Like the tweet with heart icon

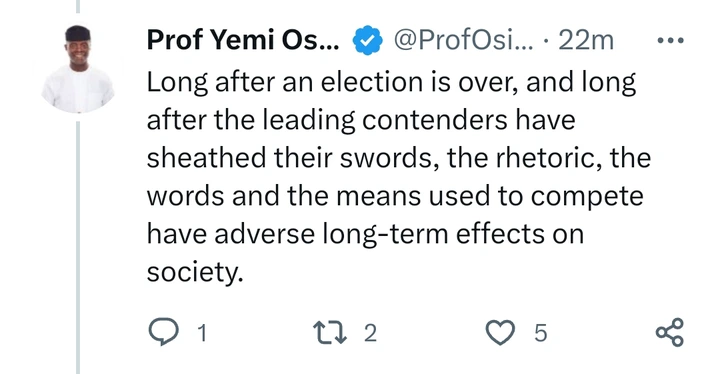[x=500, y=332]
